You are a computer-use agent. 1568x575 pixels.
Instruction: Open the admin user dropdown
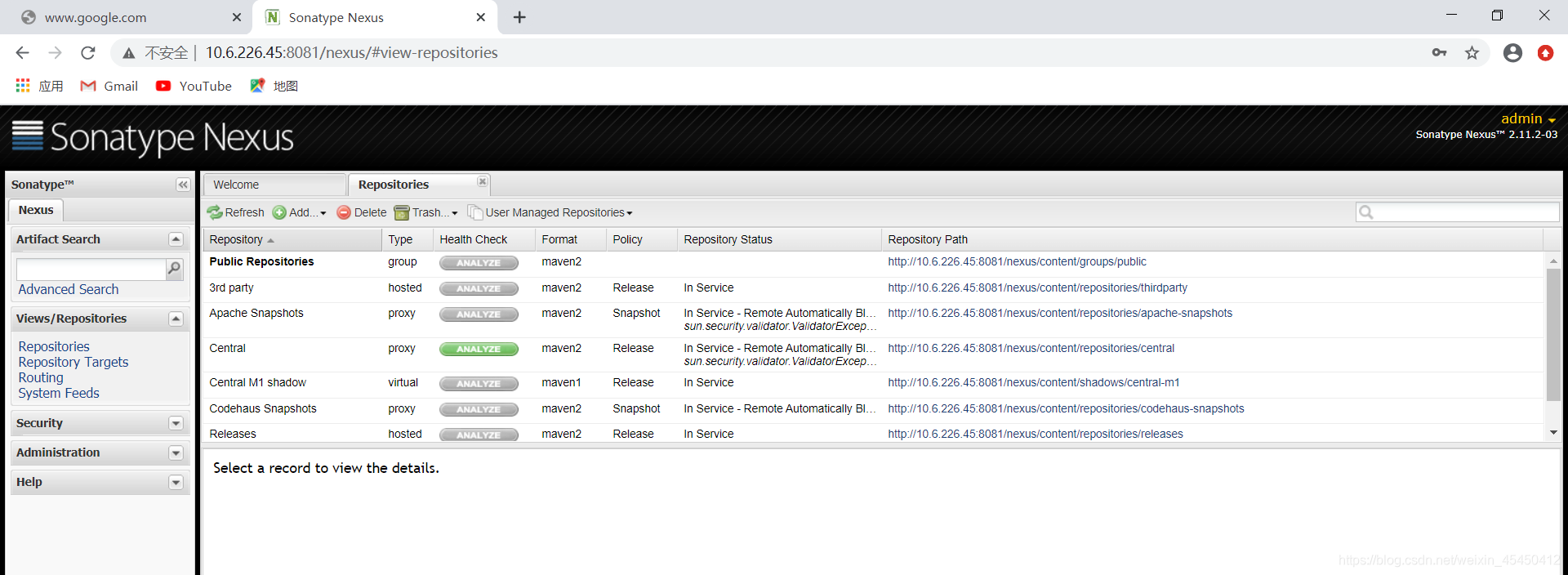(1528, 119)
